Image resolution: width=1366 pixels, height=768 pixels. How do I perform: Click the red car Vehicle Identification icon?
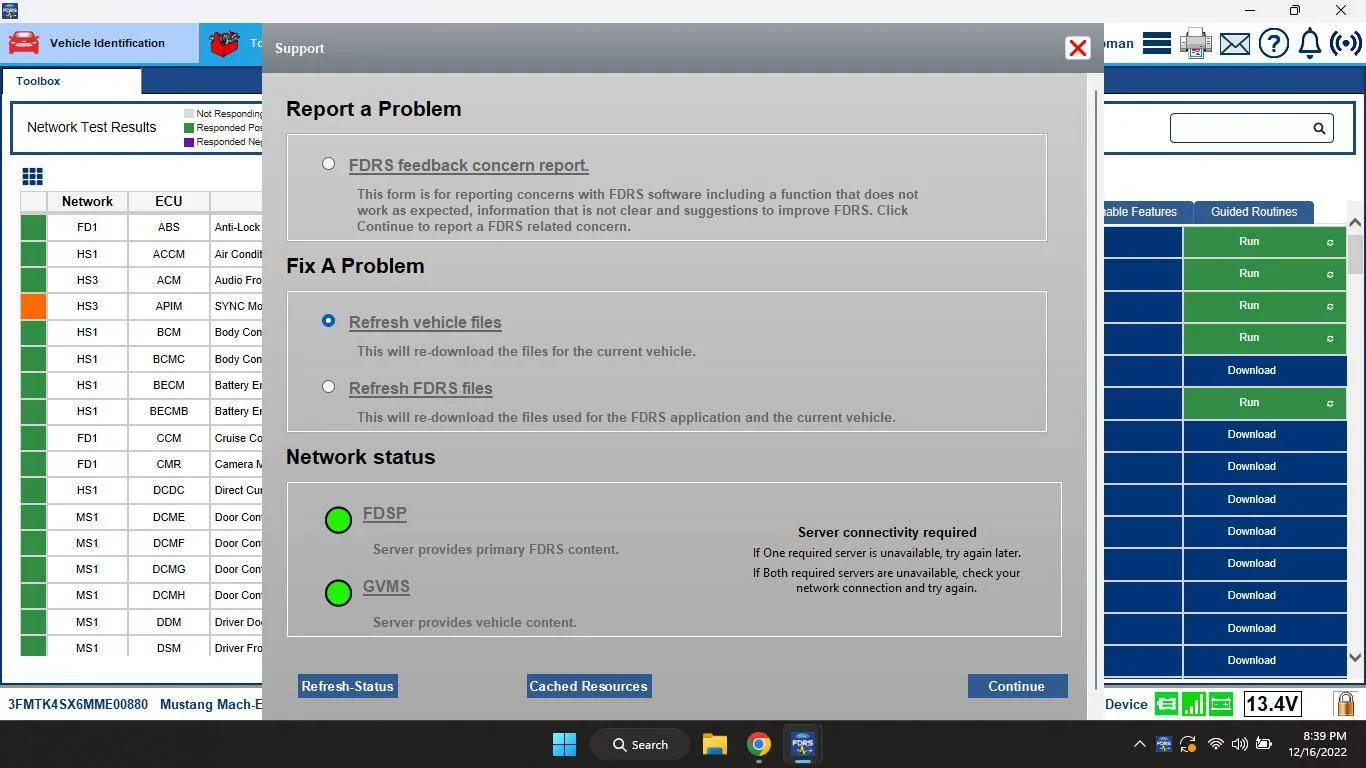click(x=24, y=43)
